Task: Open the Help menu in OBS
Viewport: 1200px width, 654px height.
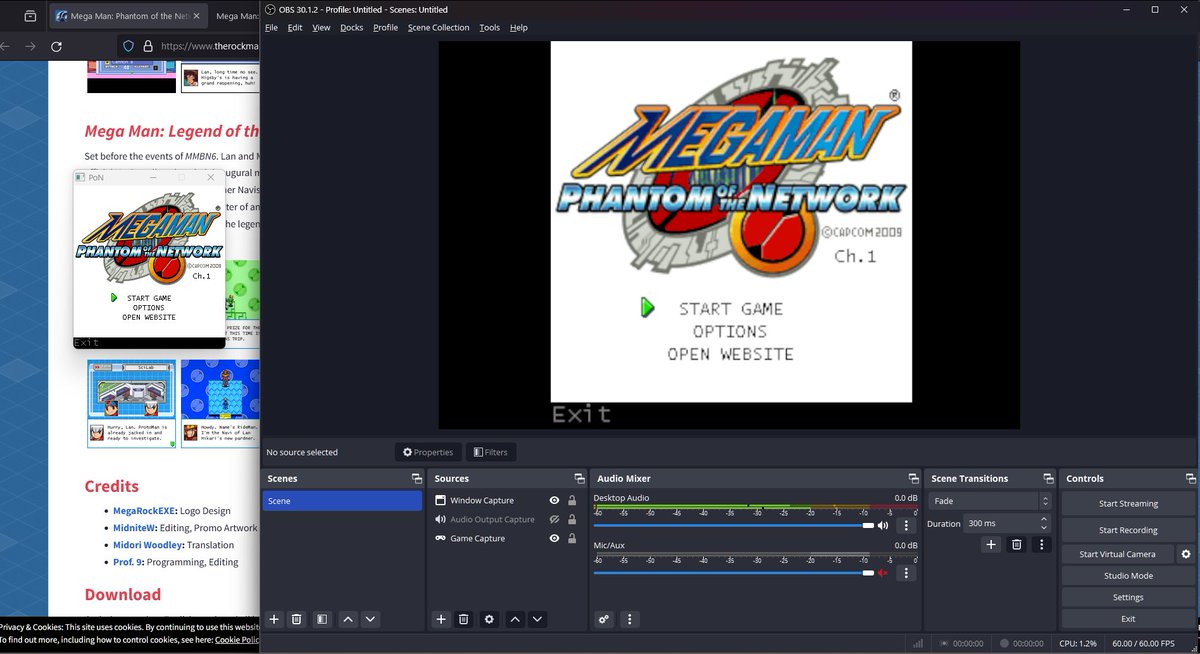Action: 519,28
